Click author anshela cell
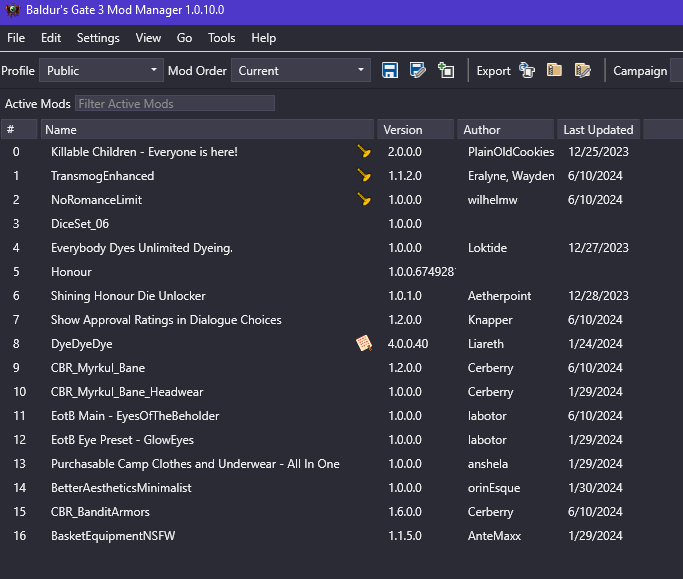The height and width of the screenshot is (579, 683). click(488, 464)
